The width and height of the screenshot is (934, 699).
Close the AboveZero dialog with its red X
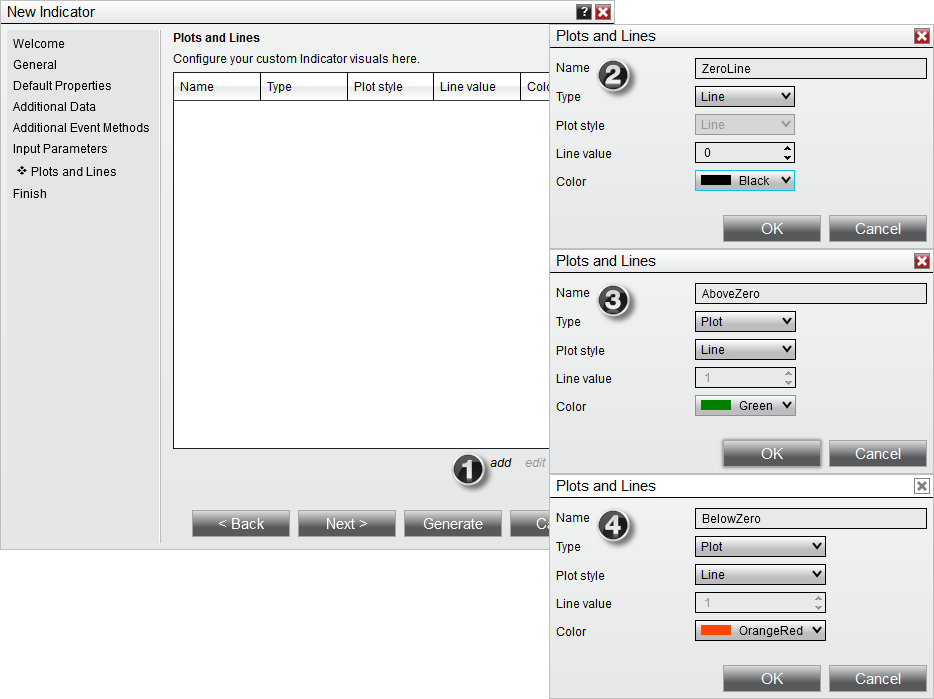(921, 261)
